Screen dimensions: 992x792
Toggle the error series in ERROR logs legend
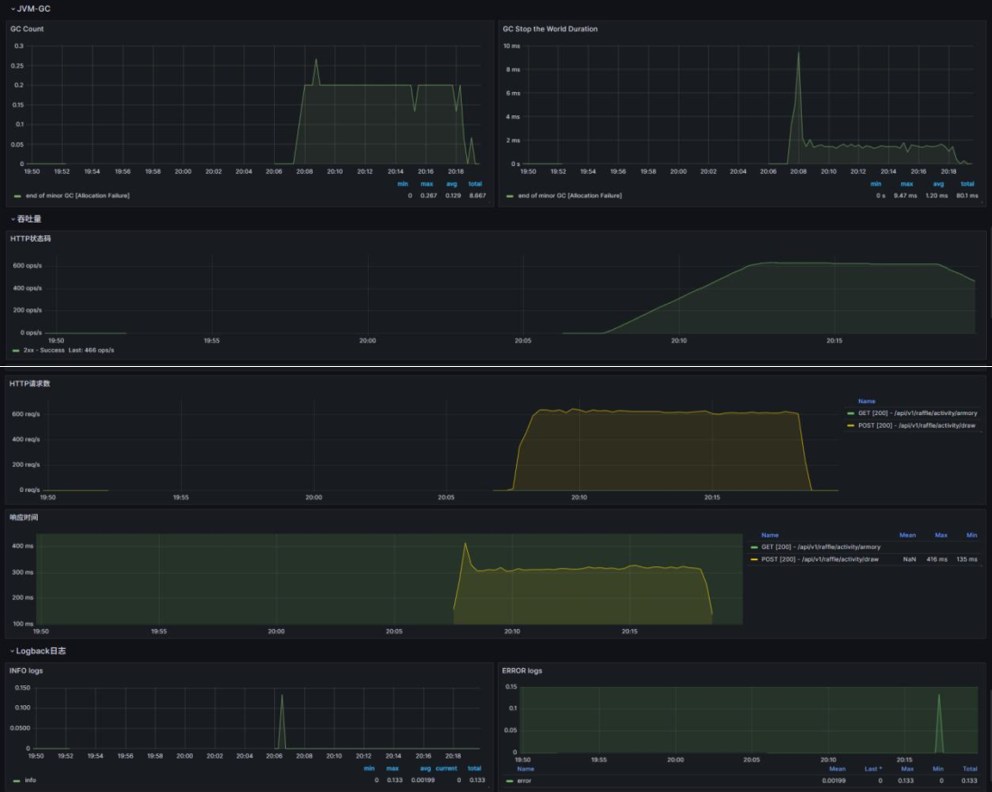[x=524, y=781]
